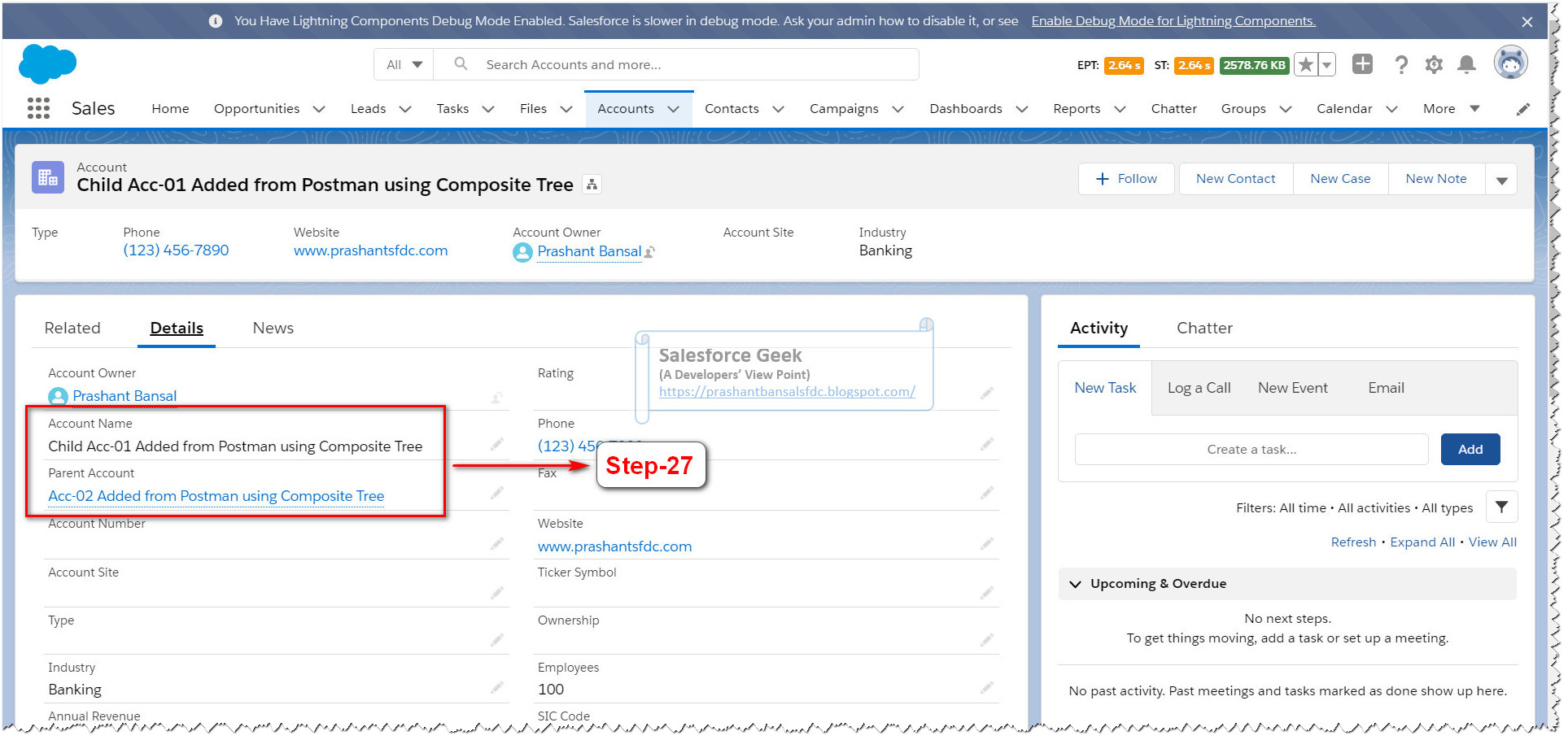Edit the Rating field pencil
The width and height of the screenshot is (1568, 740).
point(987,394)
